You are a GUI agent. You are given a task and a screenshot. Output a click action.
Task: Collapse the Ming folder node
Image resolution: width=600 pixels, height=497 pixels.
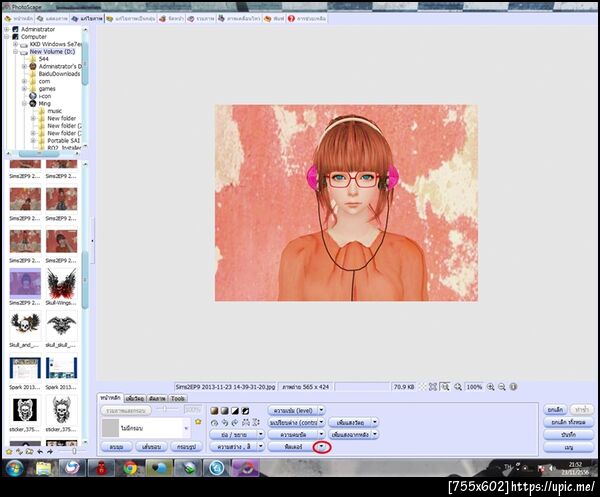[x=24, y=104]
